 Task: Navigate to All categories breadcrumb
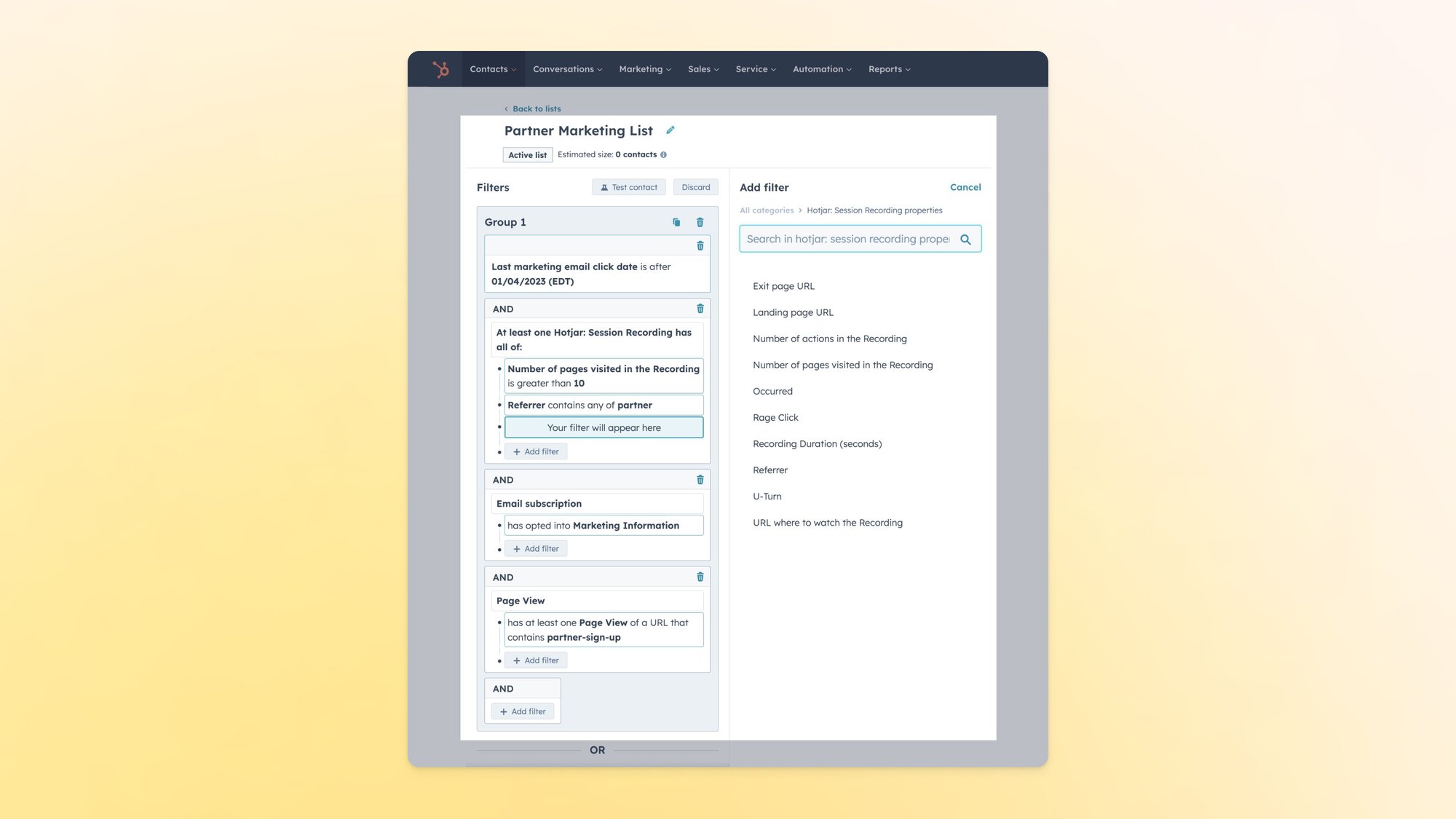(767, 210)
